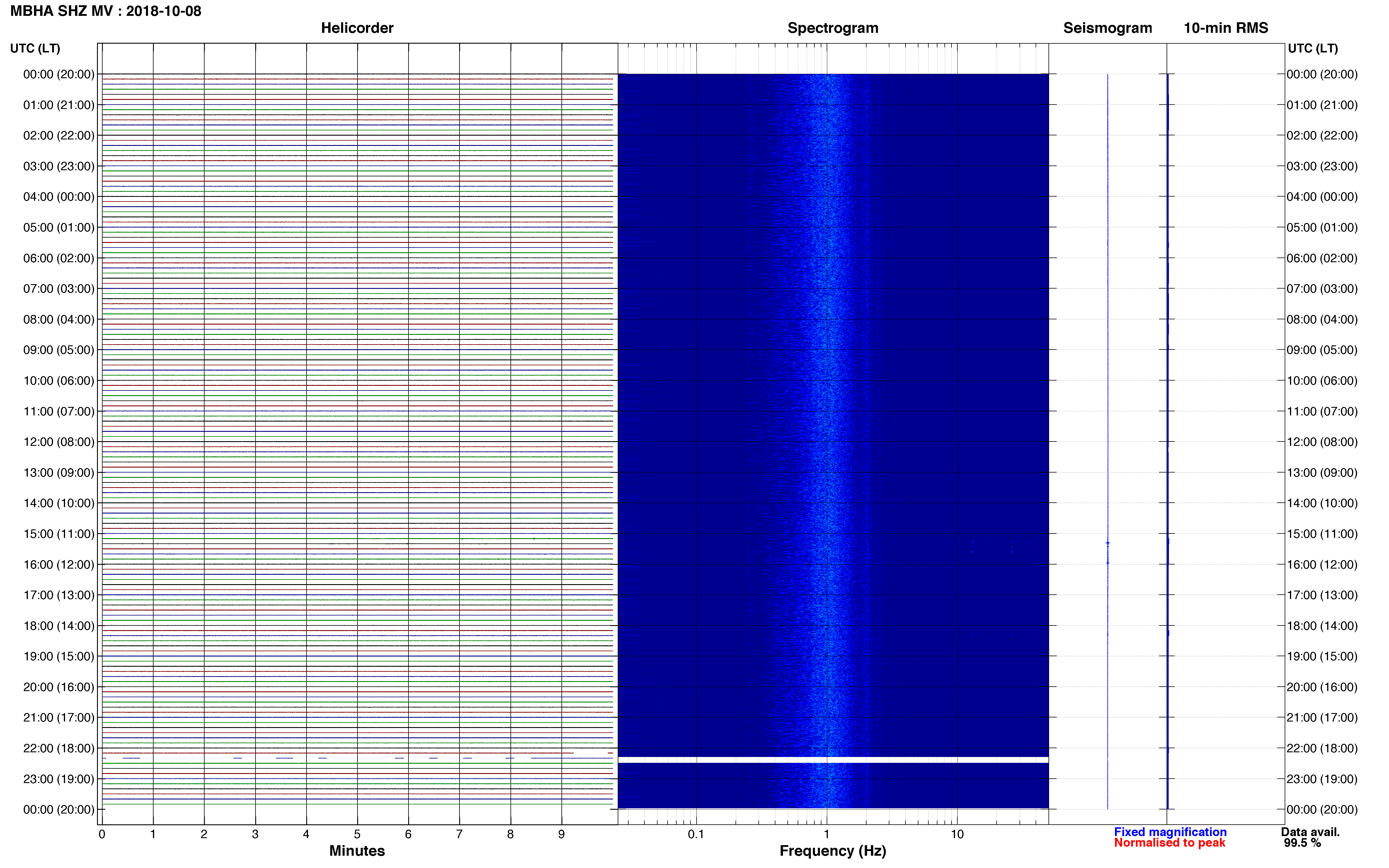Image resolution: width=1389 pixels, height=868 pixels.
Task: Click '16:00 (12:00)' beside the RMS panel
Action: [1322, 565]
